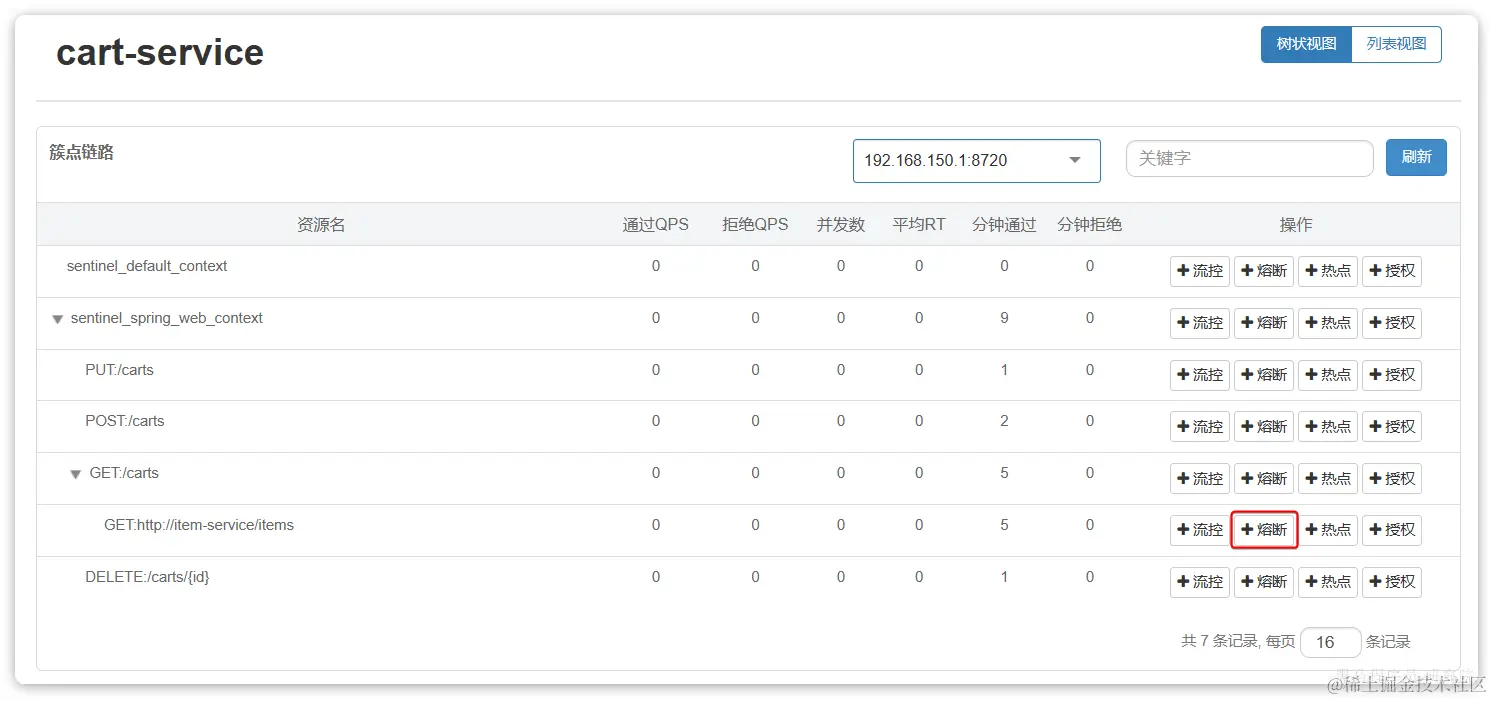Click the 资源名 column header
1493x701 pixels.
click(x=321, y=225)
